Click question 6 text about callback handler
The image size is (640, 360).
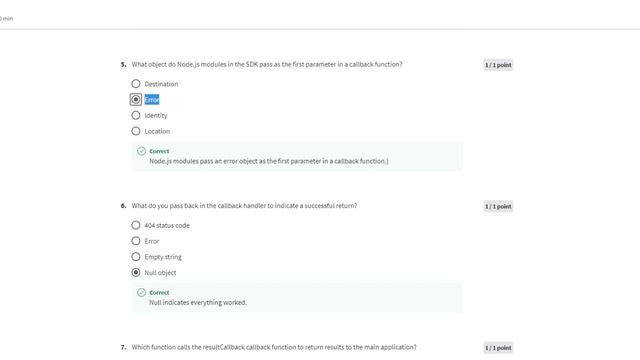pos(244,206)
